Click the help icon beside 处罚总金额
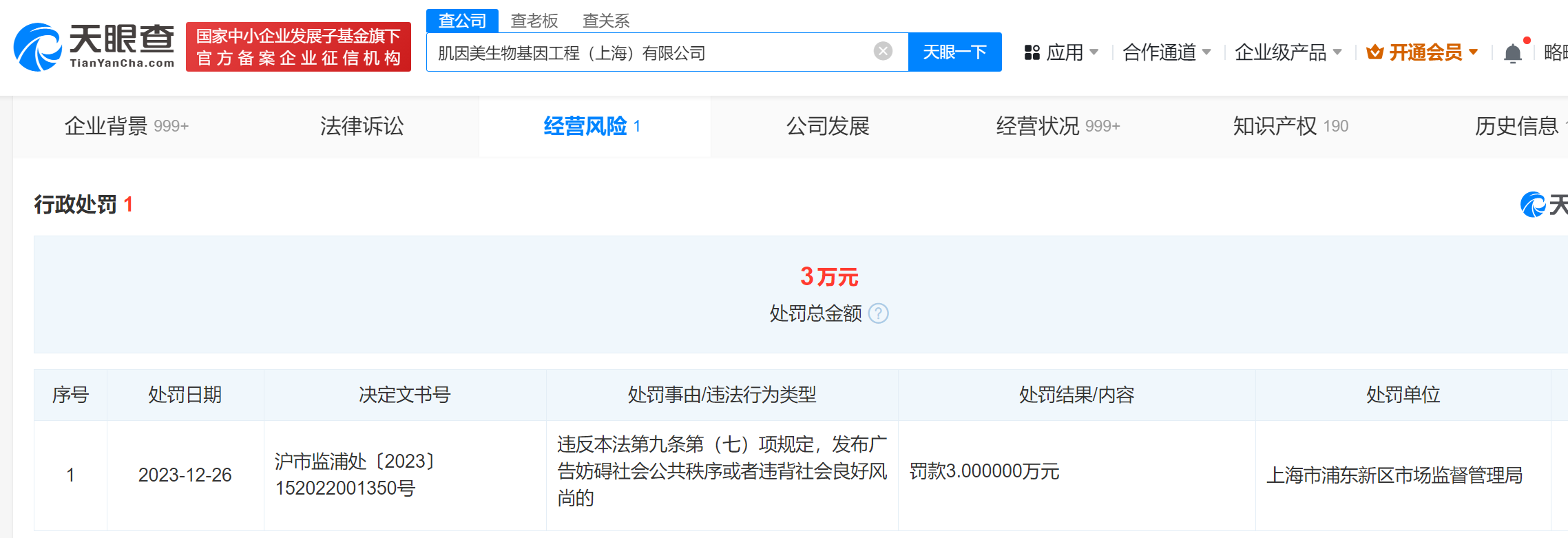This screenshot has width=1568, height=538. (x=879, y=313)
